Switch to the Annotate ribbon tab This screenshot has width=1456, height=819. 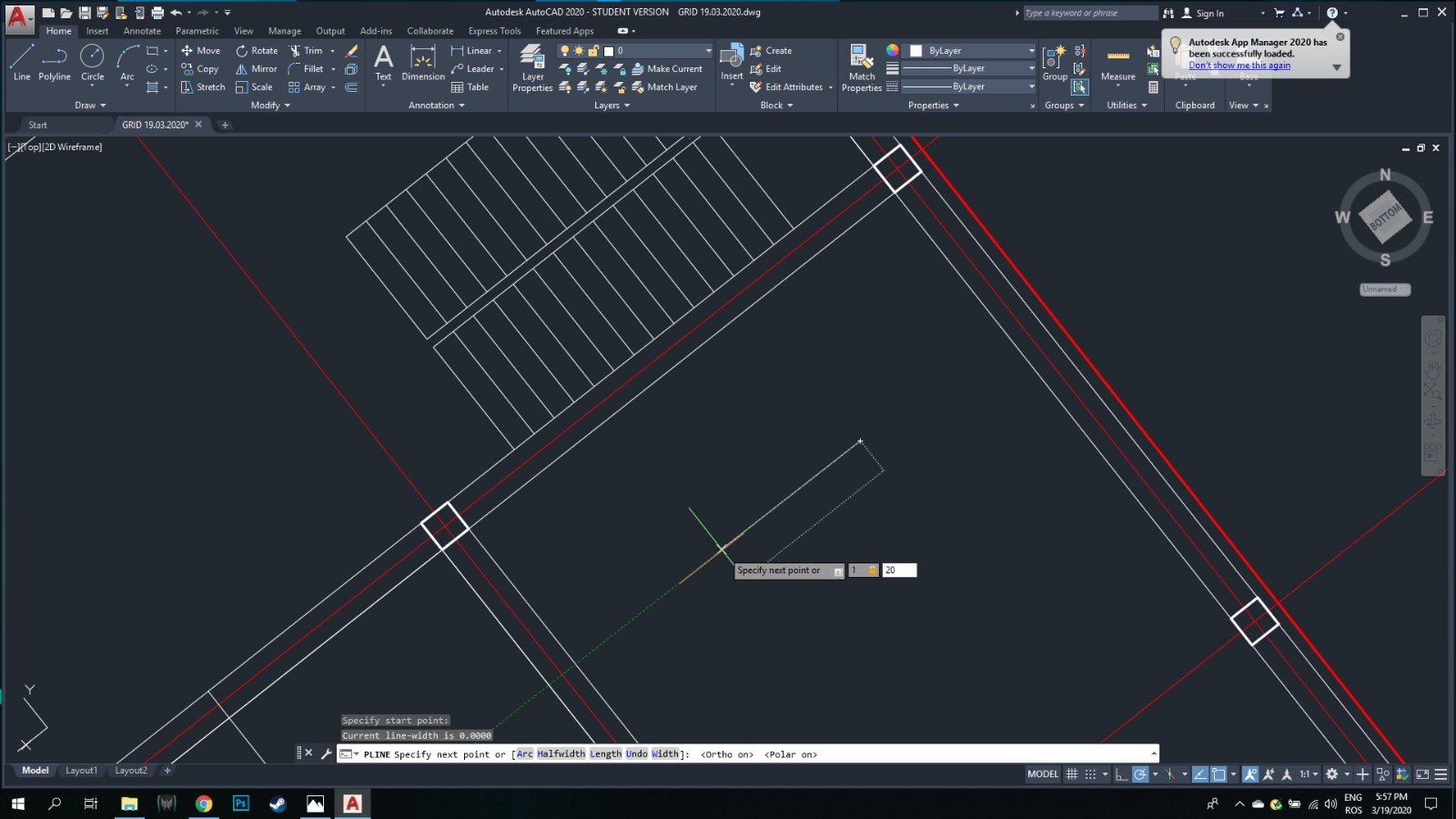coord(142,30)
